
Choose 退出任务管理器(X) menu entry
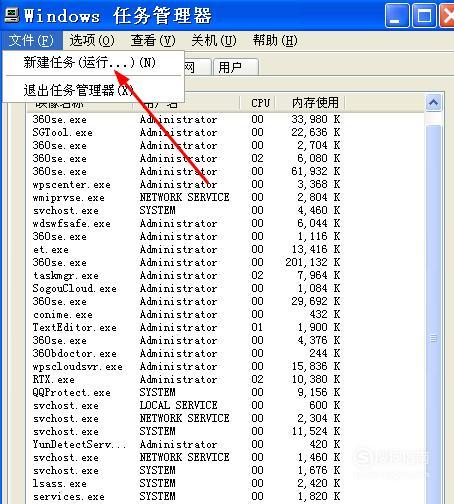coord(93,90)
